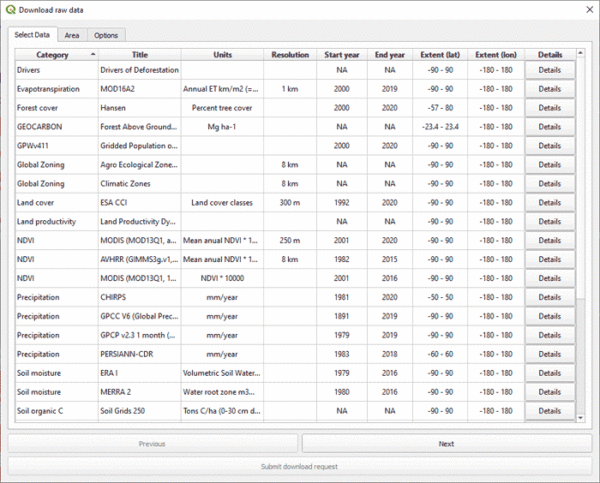The height and width of the screenshot is (483, 600).
Task: Select the GEOCARBON category cell
Action: pyautogui.click(x=56, y=127)
